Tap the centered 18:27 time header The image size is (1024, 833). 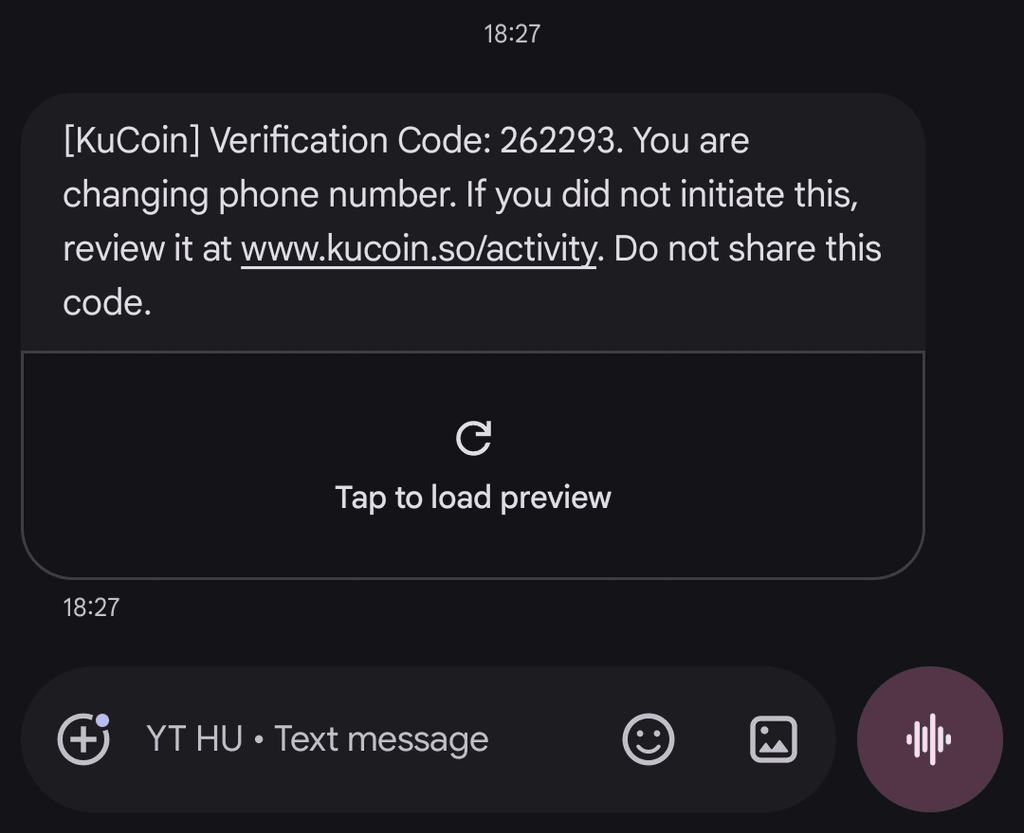(512, 34)
